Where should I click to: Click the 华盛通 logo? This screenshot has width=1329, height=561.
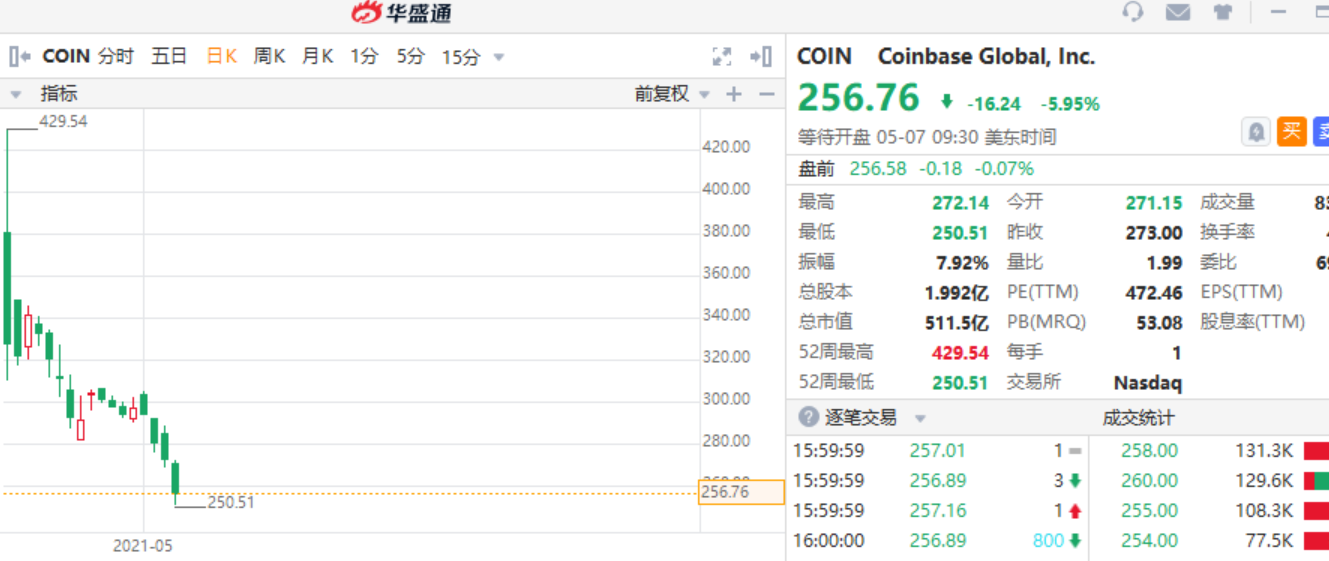click(x=401, y=13)
